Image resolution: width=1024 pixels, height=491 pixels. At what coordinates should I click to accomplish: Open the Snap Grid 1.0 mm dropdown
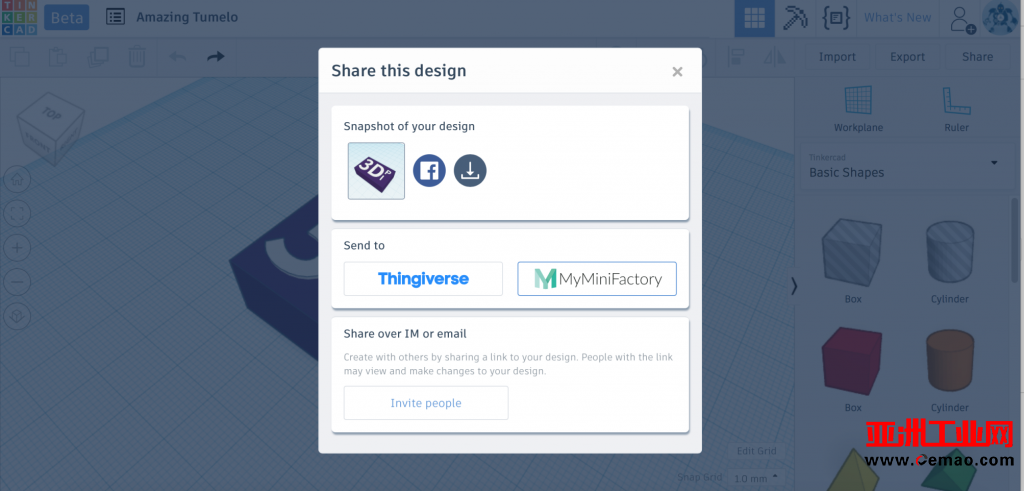click(755, 478)
